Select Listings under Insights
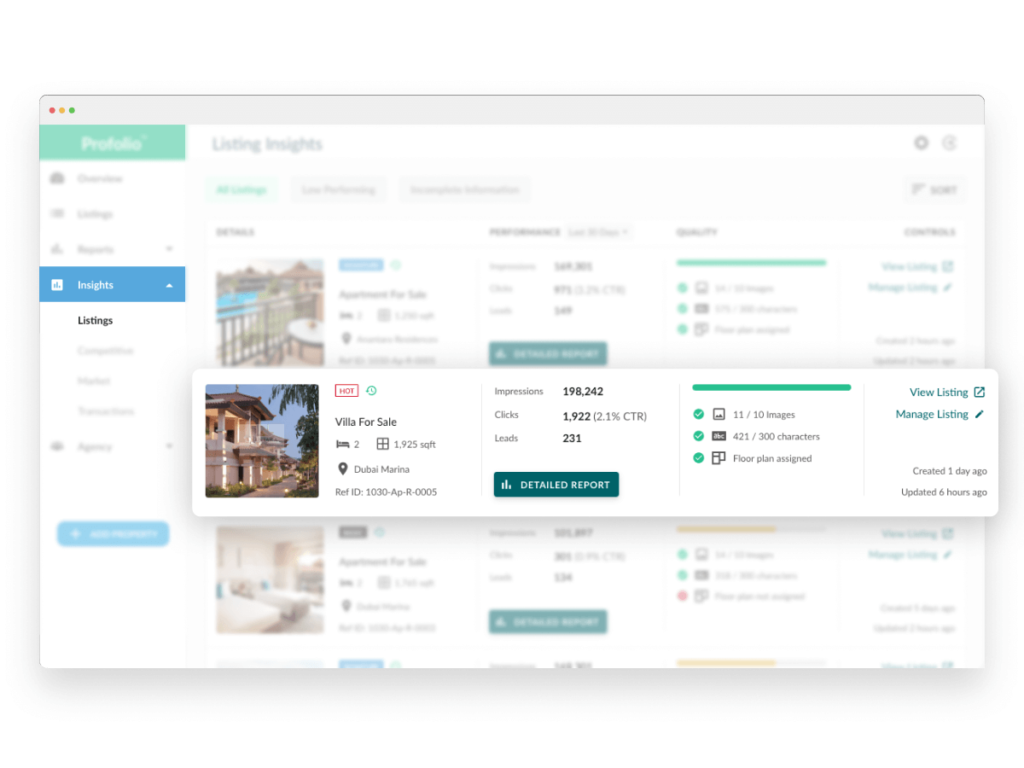 pyautogui.click(x=95, y=320)
